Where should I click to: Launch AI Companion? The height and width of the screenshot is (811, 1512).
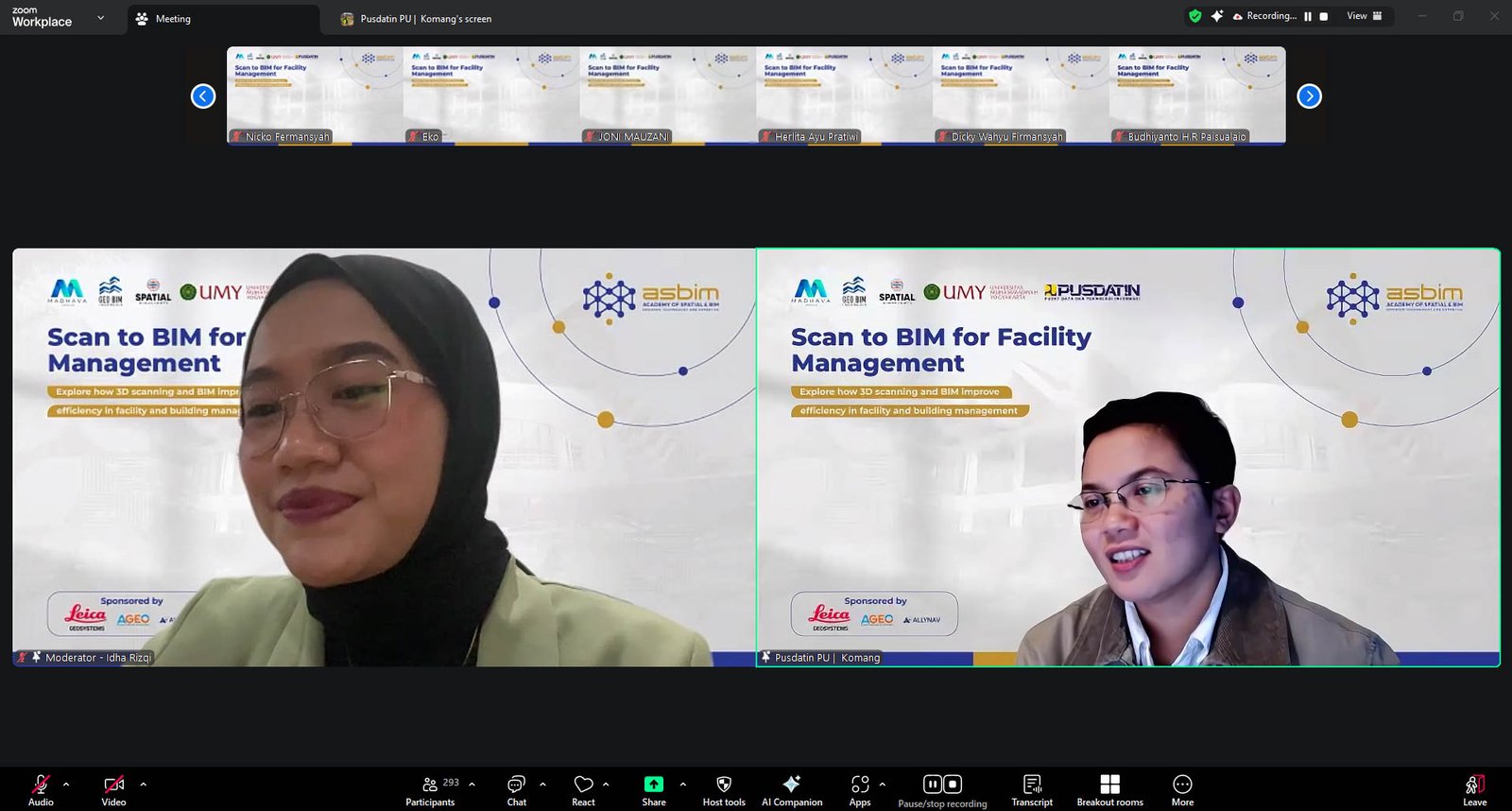coord(792,790)
